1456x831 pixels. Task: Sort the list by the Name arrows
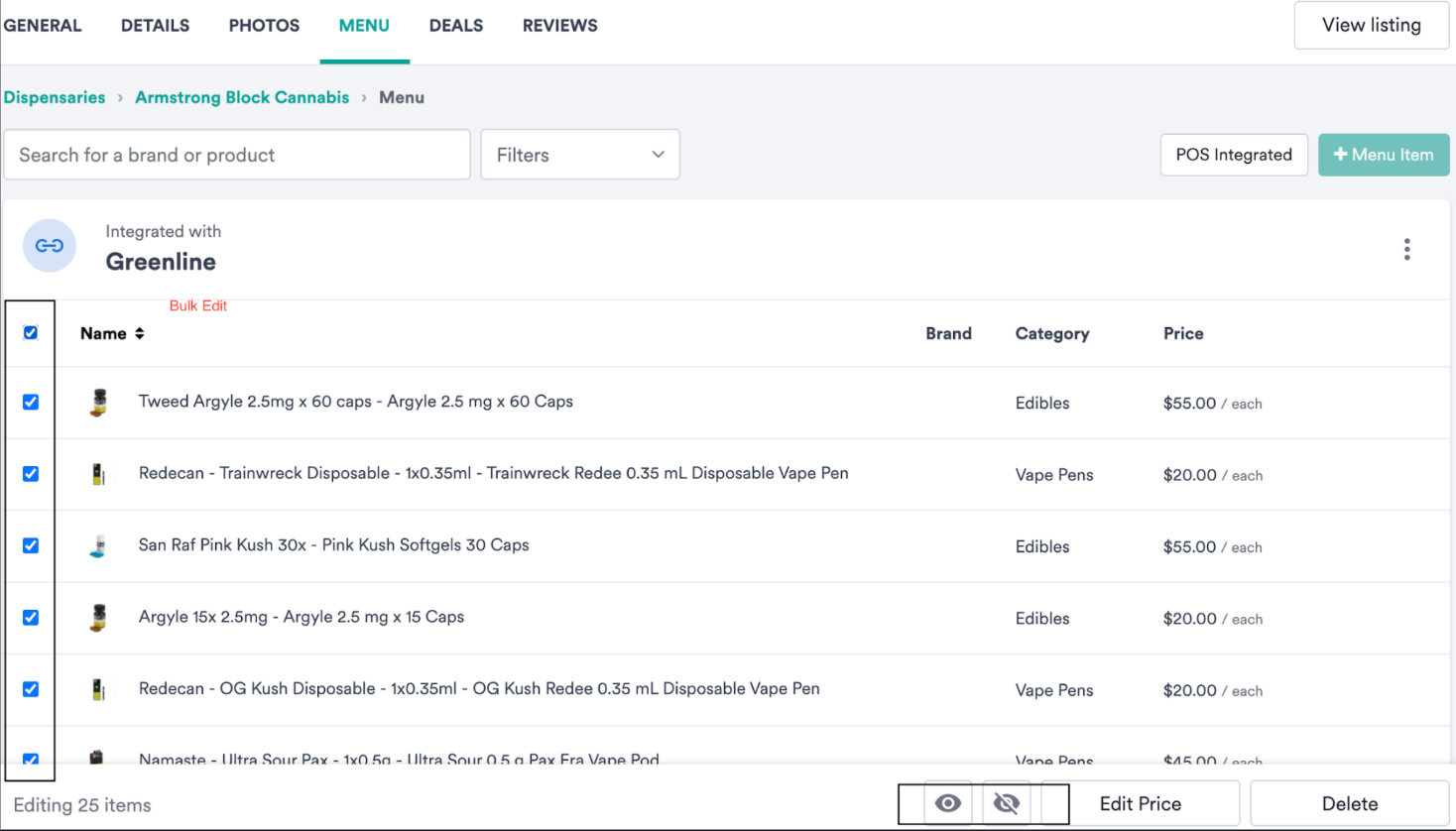[x=140, y=333]
